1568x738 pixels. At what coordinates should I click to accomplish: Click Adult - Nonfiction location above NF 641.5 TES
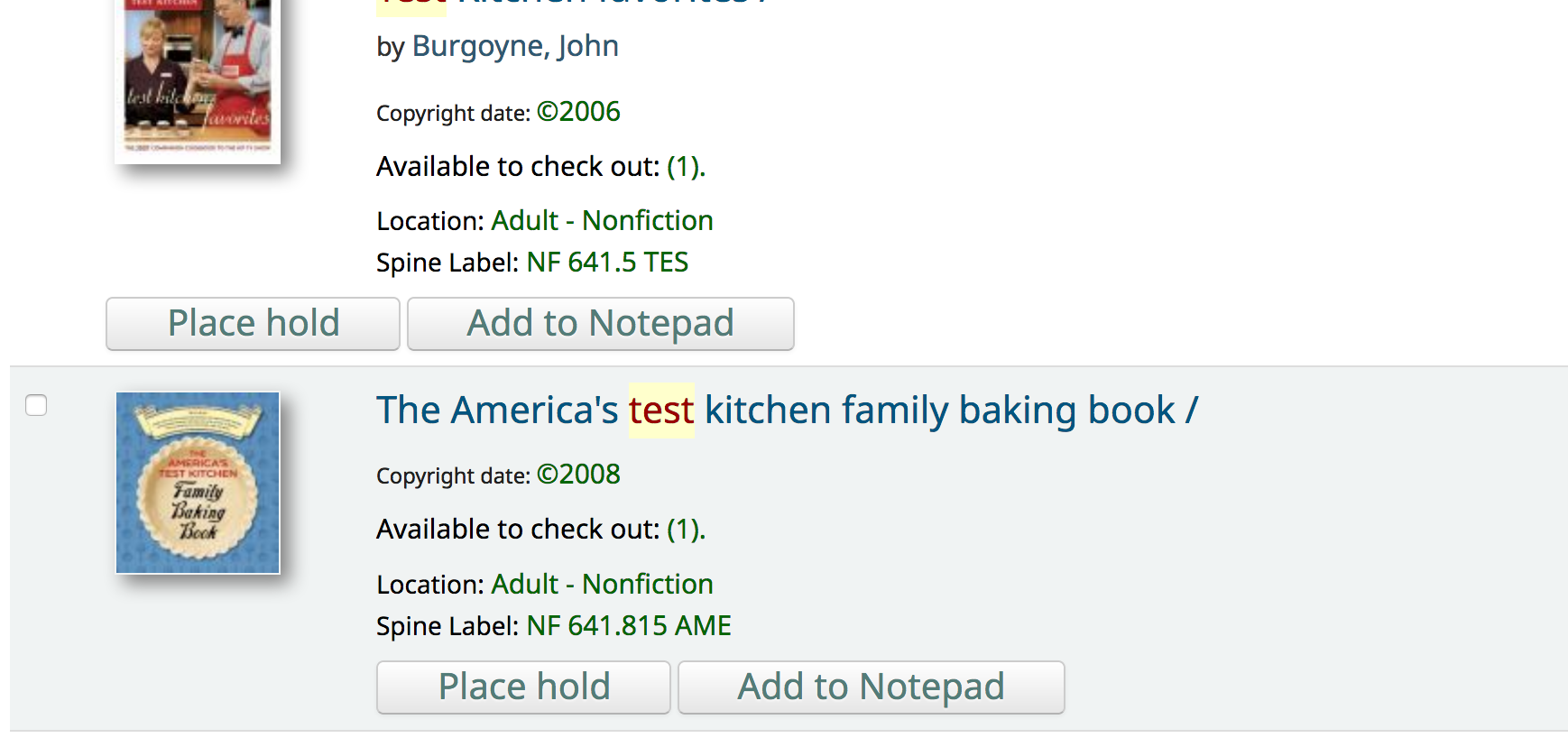coord(602,221)
